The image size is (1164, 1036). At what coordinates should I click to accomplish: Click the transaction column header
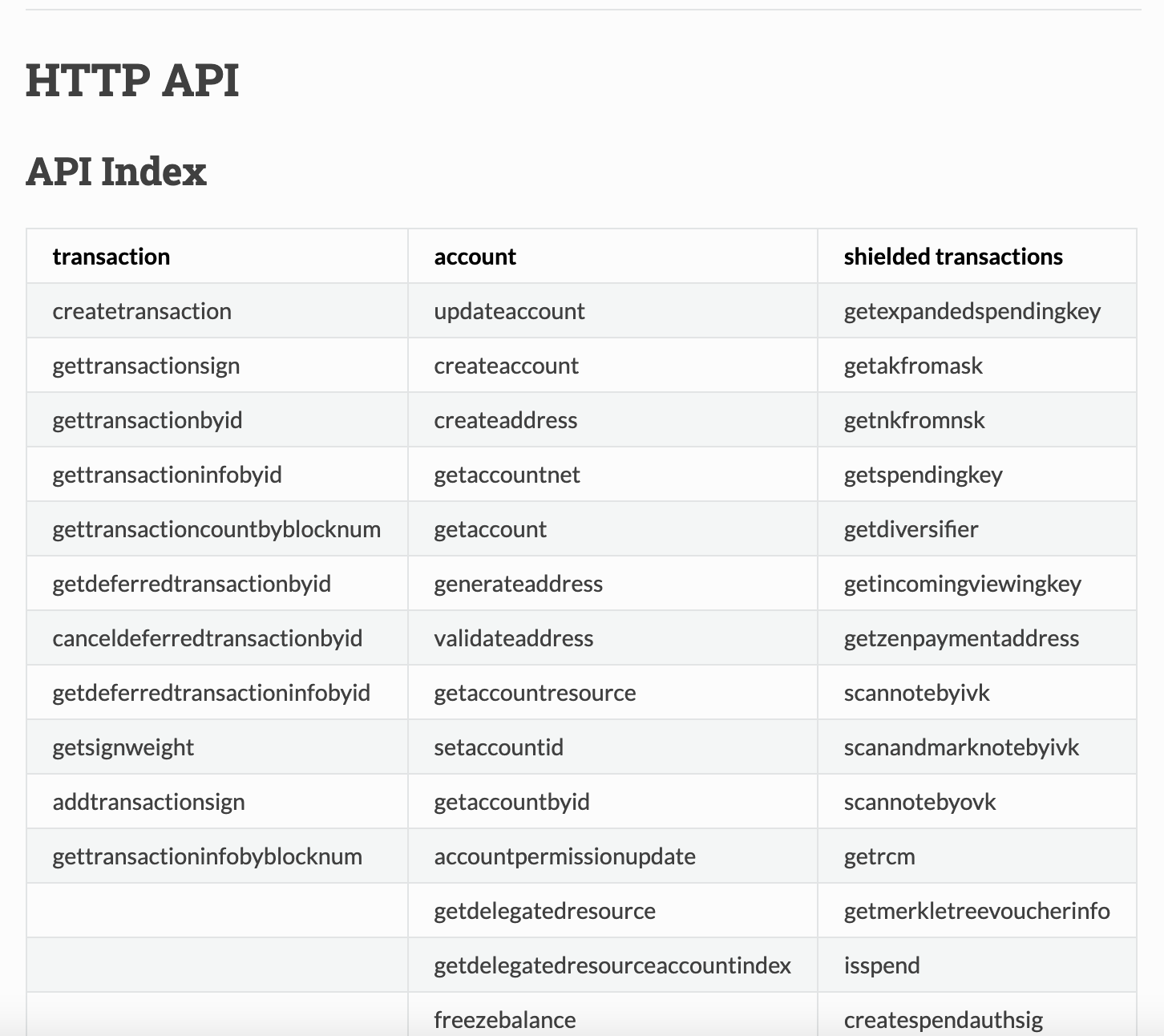tap(111, 257)
